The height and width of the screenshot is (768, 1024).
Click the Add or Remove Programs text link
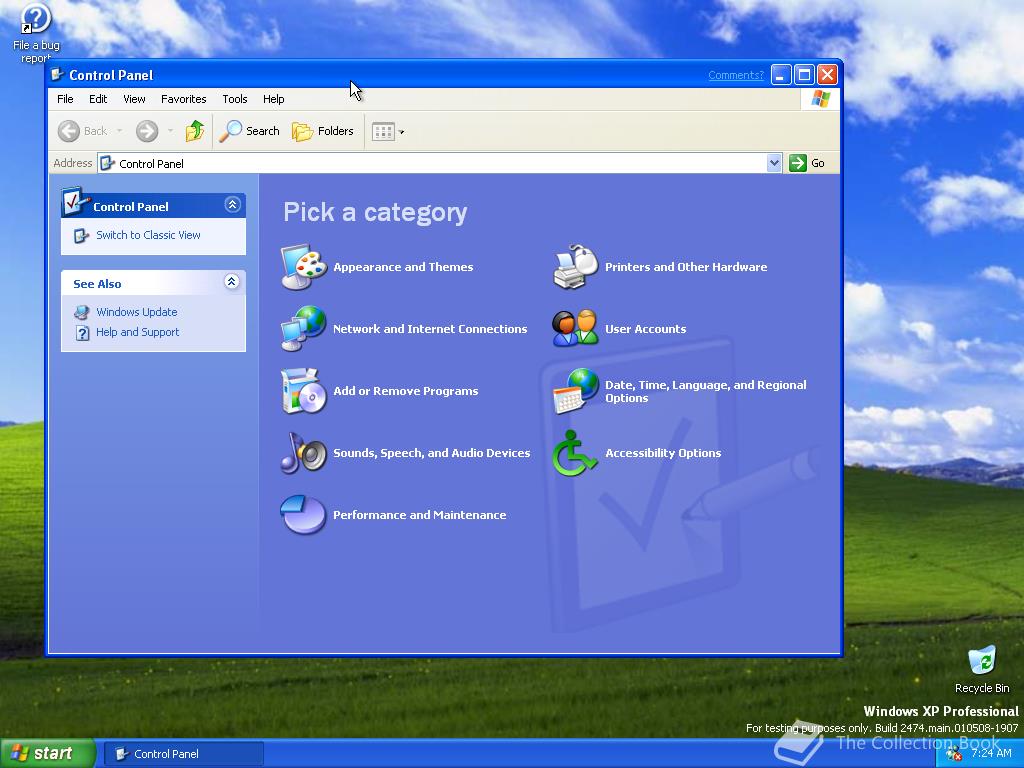(x=406, y=391)
